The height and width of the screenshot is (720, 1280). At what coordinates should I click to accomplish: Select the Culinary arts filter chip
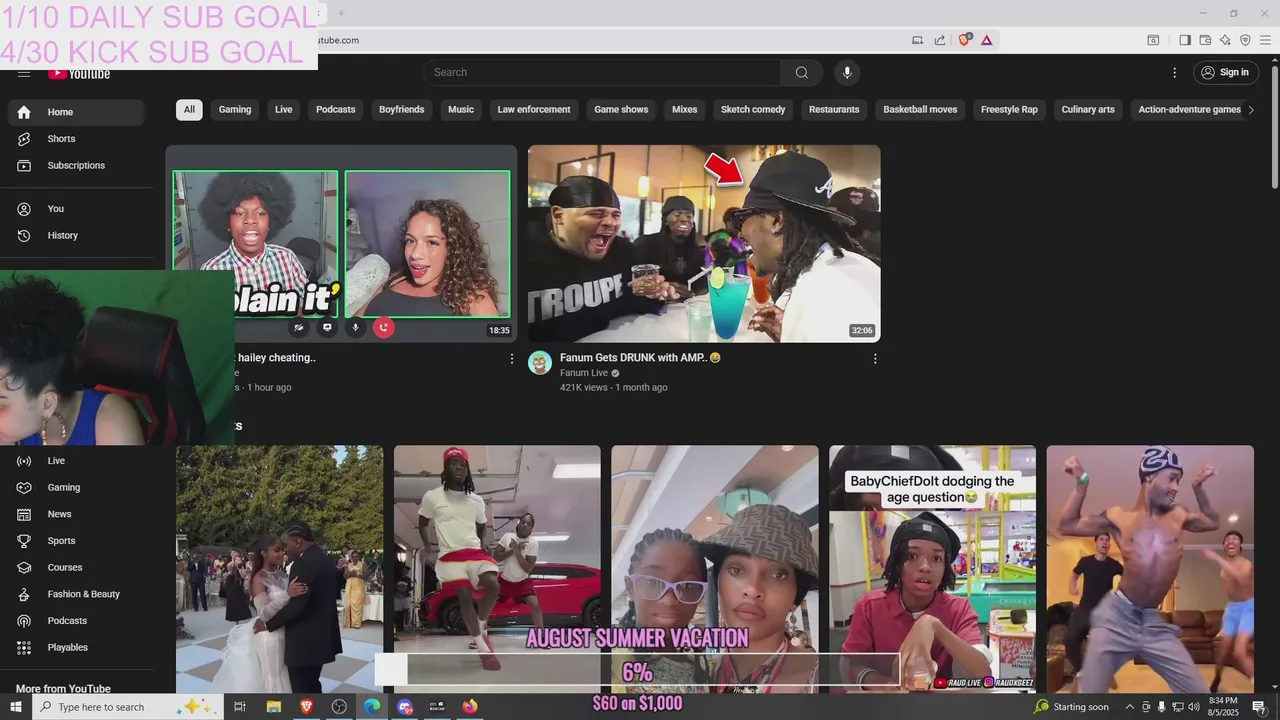1088,109
